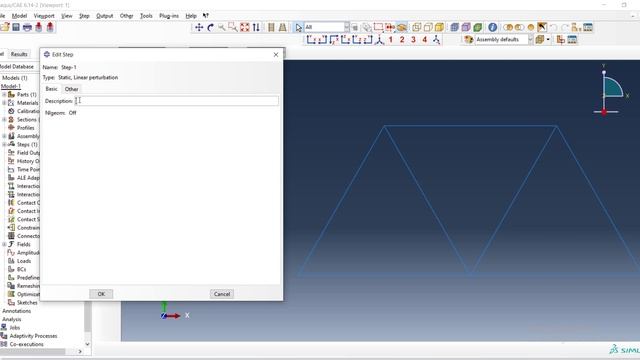Click the view triad compass in viewport
Viewport: 640px width, 360px height.
[x=610, y=91]
